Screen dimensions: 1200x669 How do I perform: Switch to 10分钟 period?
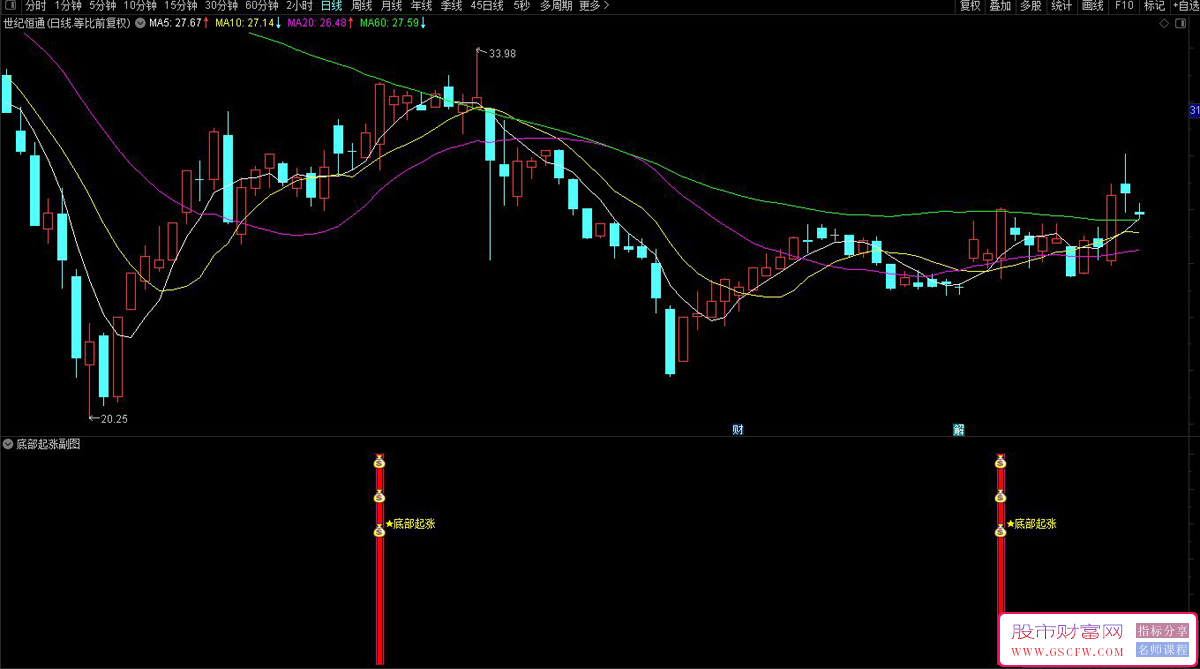click(140, 6)
